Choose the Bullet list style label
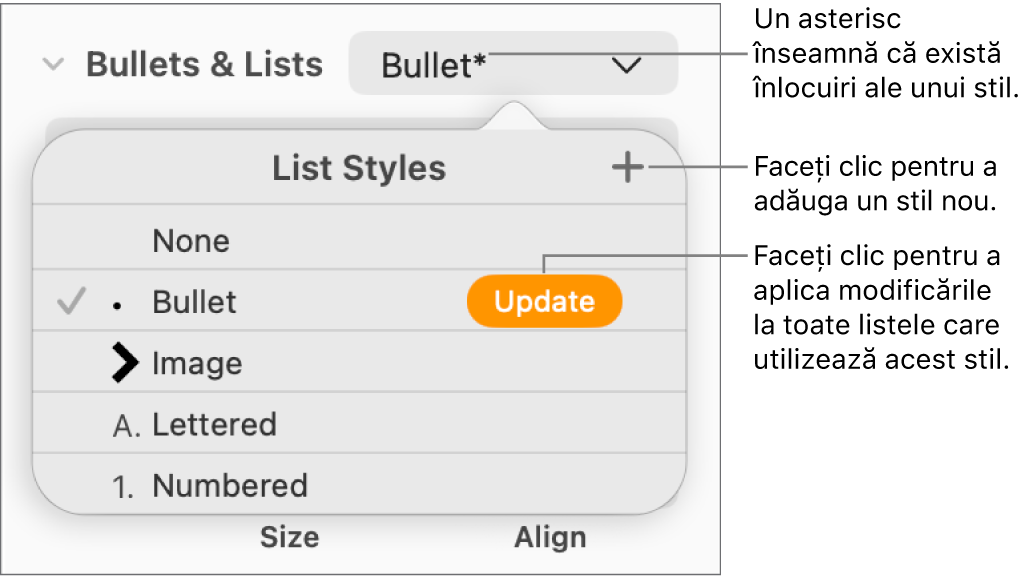The height and width of the screenshot is (577, 1035). pyautogui.click(x=195, y=302)
